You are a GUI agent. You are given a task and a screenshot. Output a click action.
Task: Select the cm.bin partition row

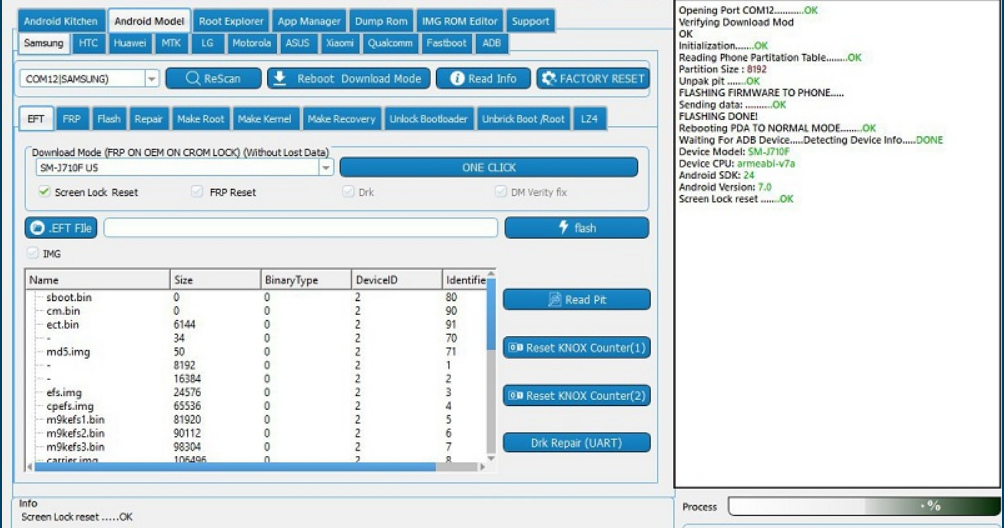click(256, 310)
